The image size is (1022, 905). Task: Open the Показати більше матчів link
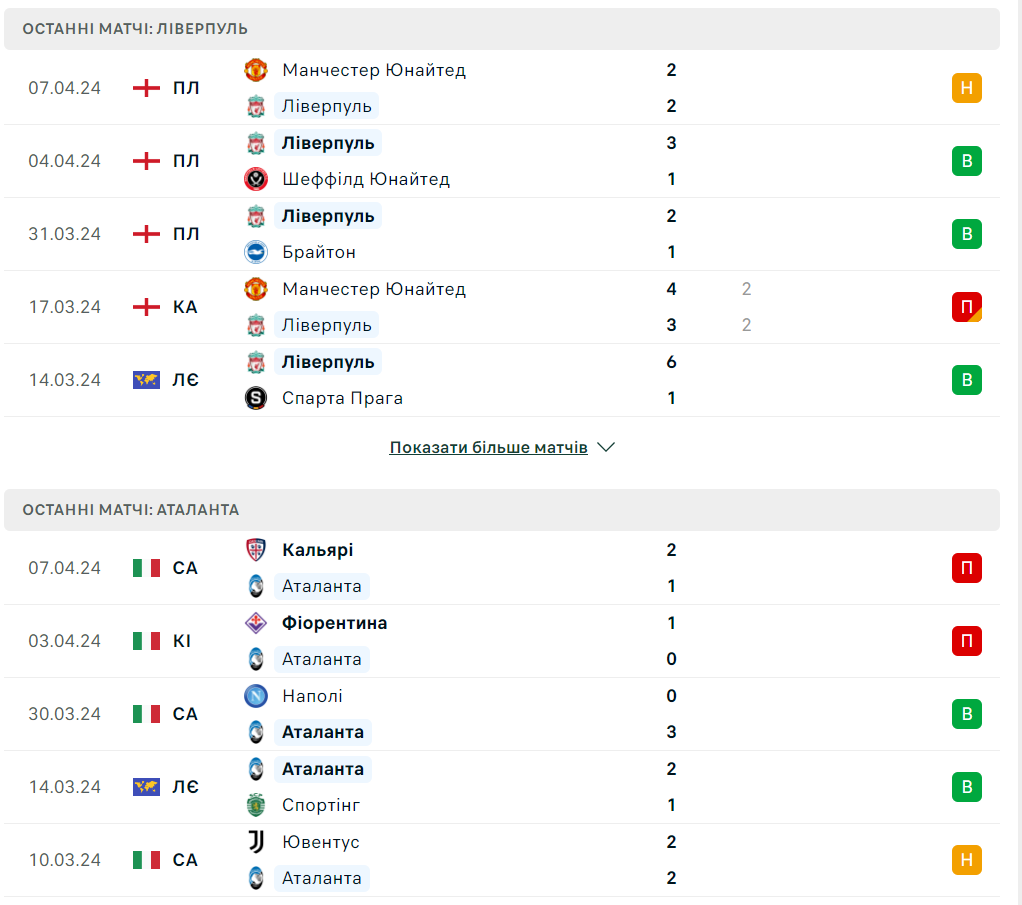[488, 447]
